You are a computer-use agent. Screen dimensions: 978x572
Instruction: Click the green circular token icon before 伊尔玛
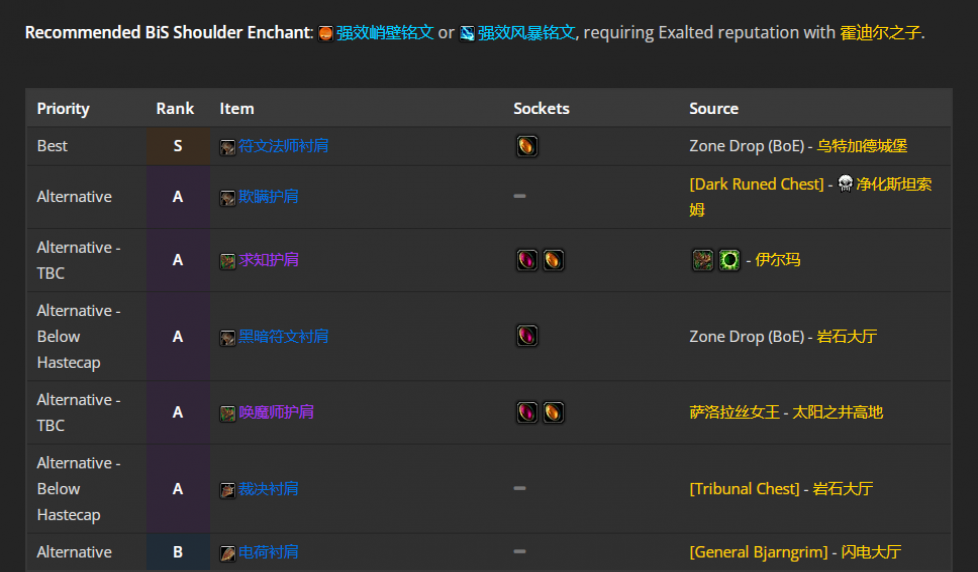coord(729,260)
